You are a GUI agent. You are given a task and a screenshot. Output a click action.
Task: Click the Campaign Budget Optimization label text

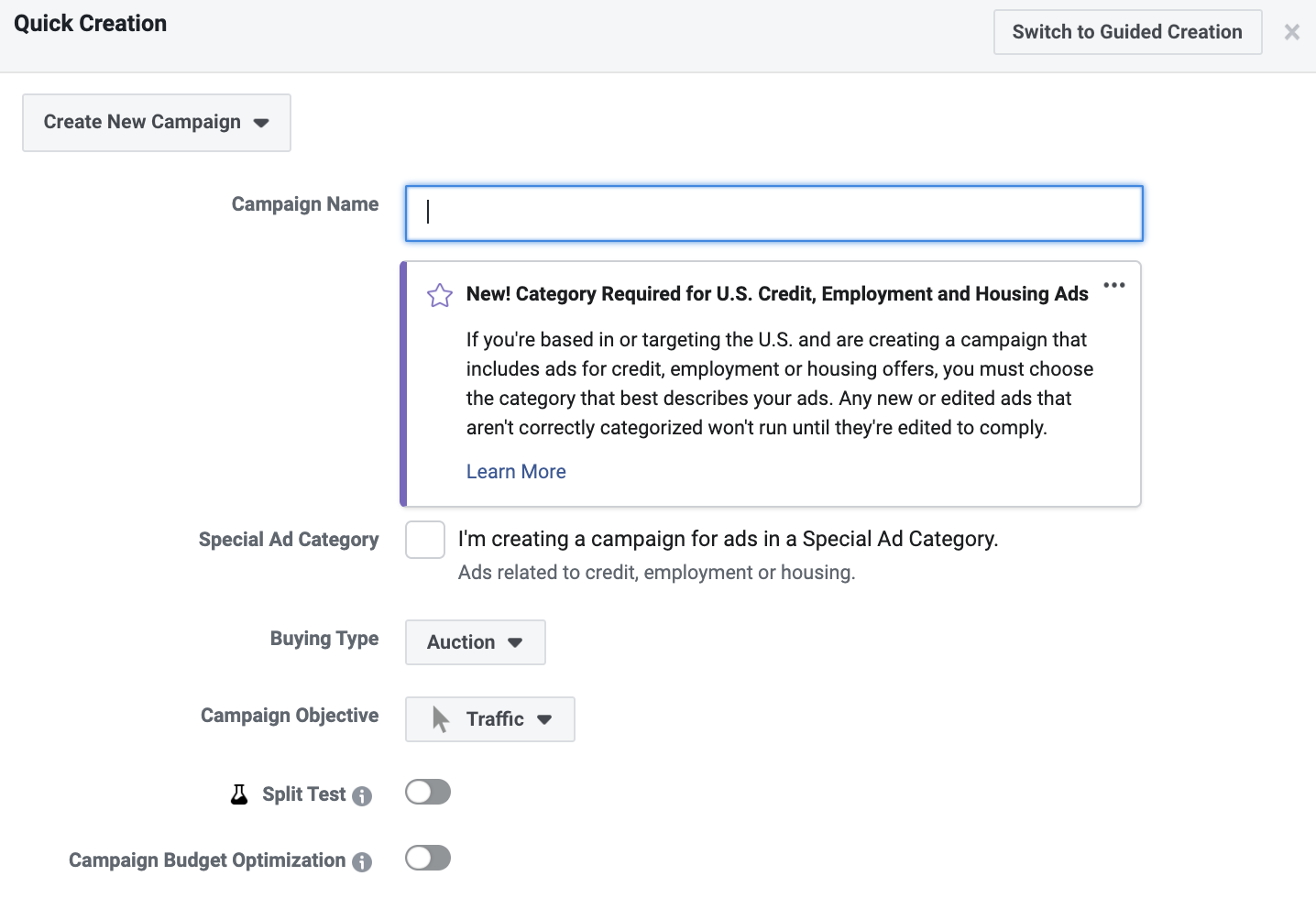click(207, 860)
